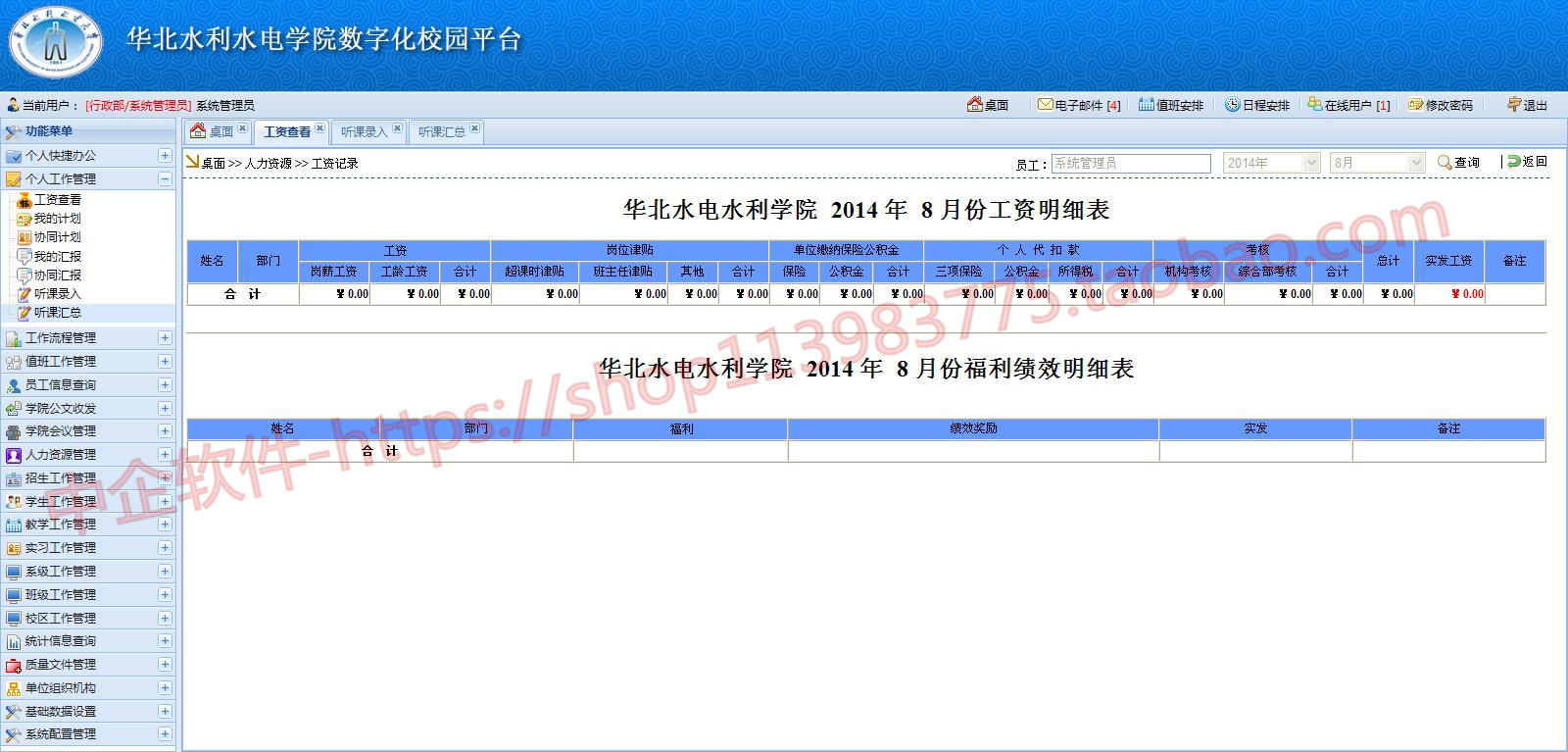Open 协同汇报 in sidebar tree
The width and height of the screenshot is (1568, 752).
(x=58, y=276)
